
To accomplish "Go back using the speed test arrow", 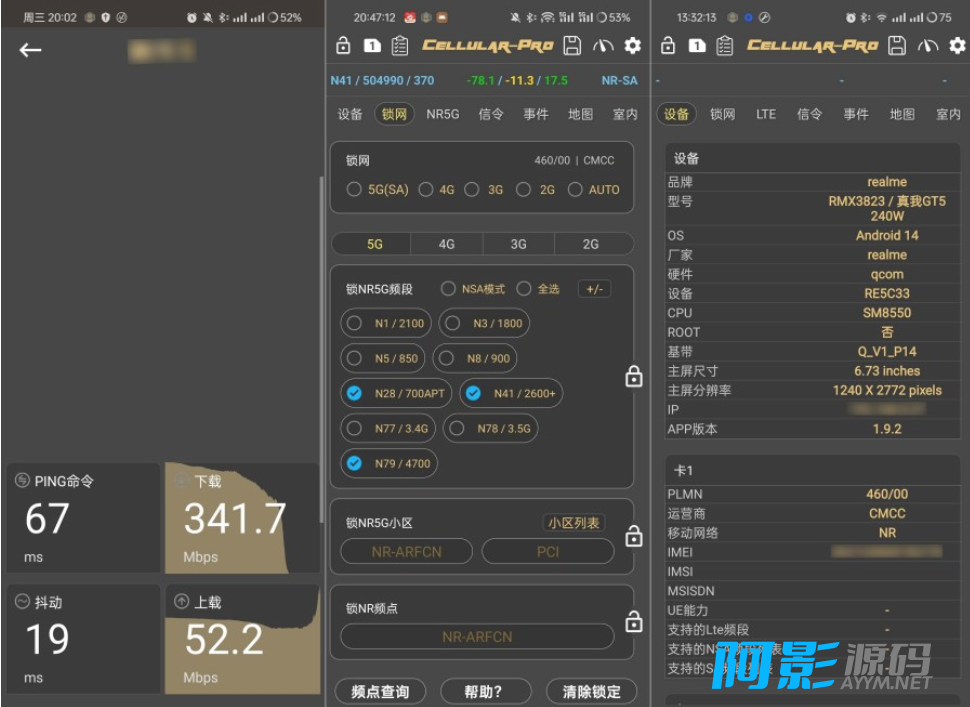I will point(30,50).
